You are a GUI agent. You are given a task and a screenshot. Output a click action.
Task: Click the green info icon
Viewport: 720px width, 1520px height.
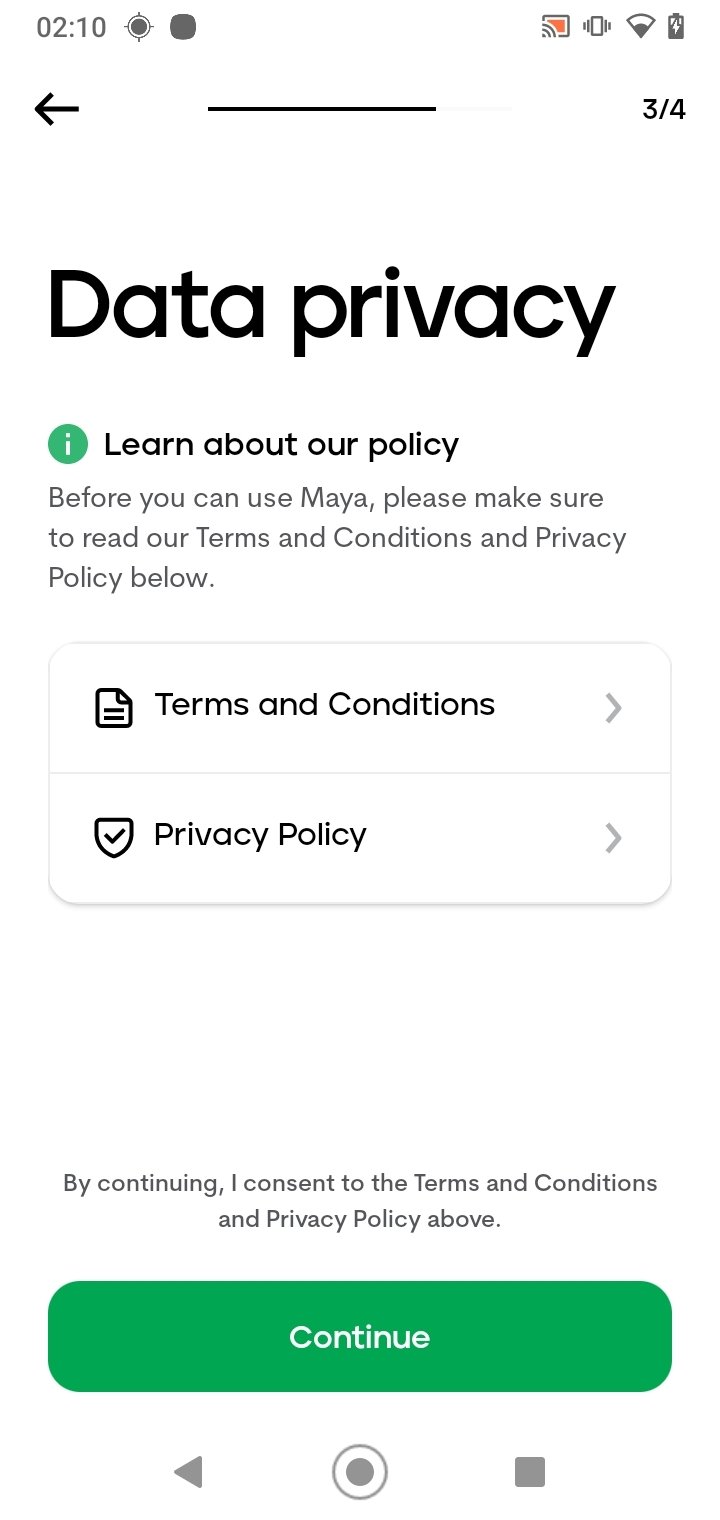(68, 445)
